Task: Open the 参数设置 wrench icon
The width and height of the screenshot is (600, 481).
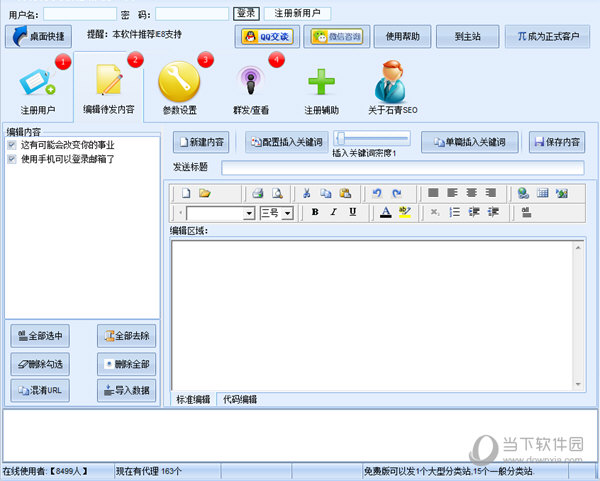Action: [179, 83]
